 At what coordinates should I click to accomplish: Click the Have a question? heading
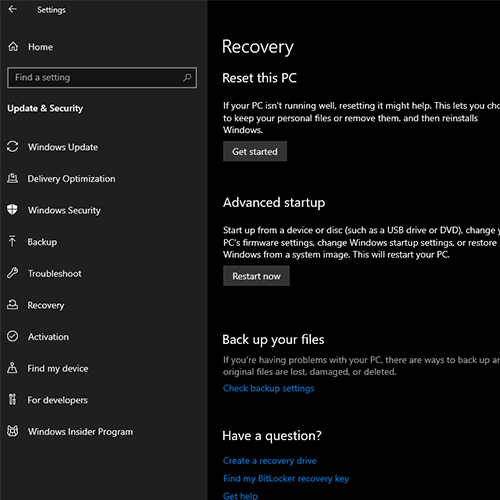(272, 436)
